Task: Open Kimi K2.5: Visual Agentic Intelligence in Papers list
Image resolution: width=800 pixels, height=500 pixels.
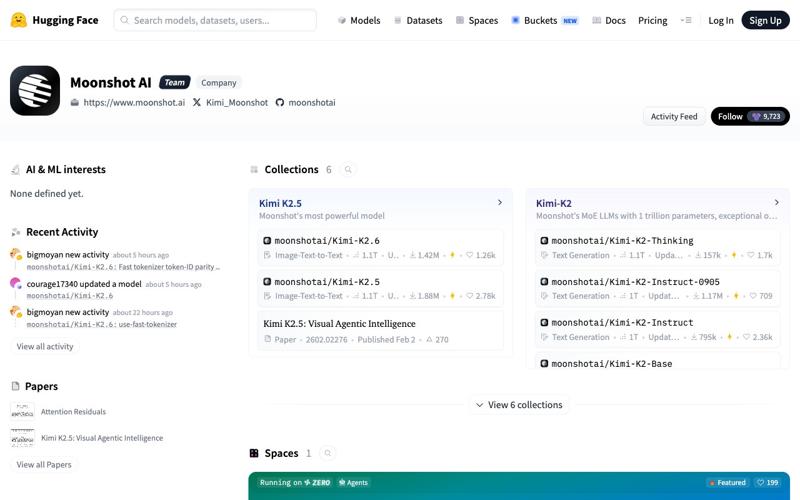Action: (x=102, y=438)
